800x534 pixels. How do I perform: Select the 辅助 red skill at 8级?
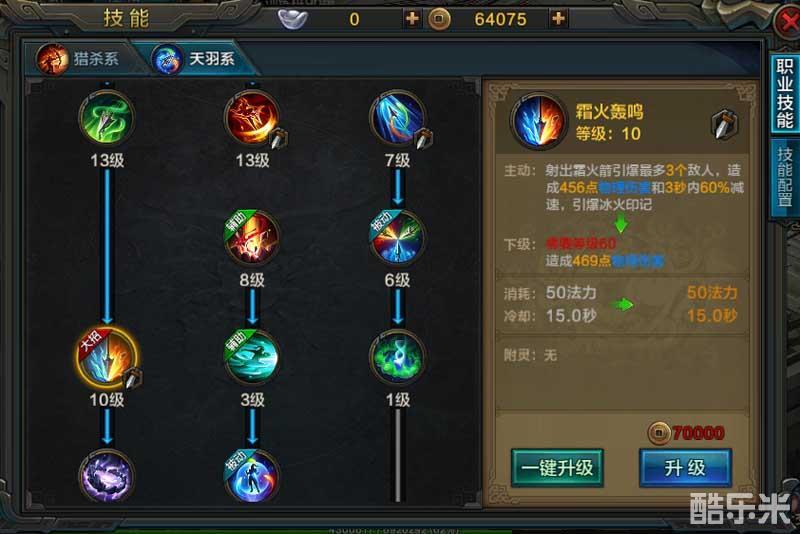point(252,238)
